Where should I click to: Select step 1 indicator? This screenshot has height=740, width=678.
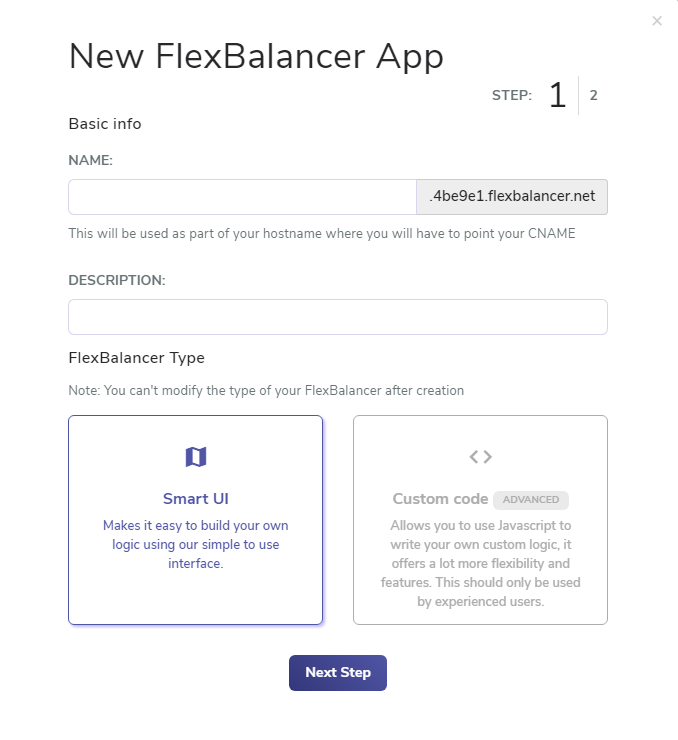[x=557, y=95]
